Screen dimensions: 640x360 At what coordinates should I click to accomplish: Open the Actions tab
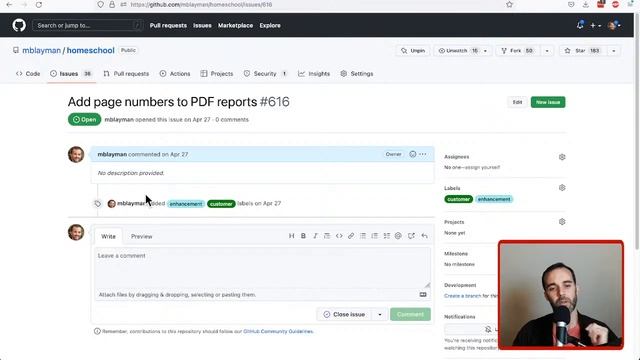point(175,74)
